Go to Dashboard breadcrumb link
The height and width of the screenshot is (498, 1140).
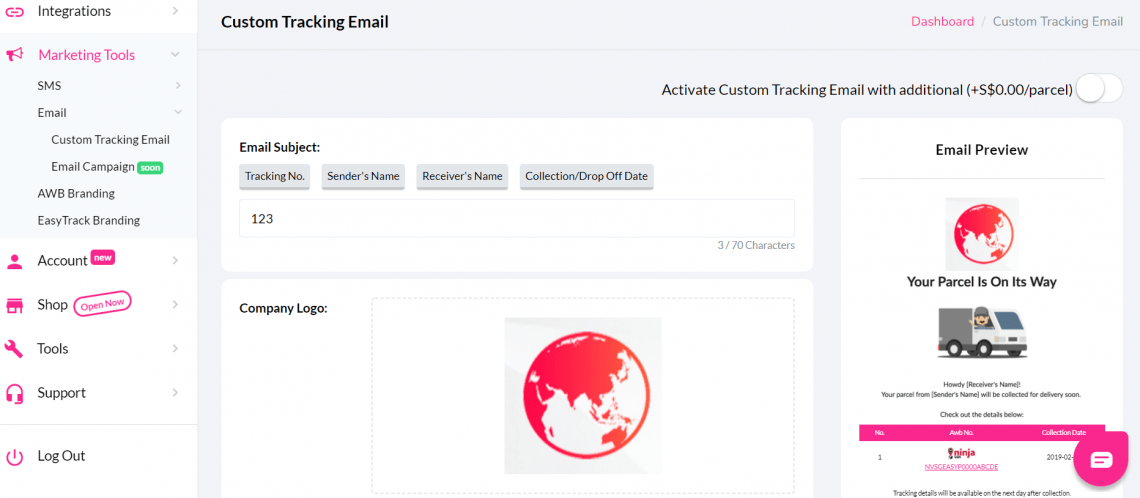pos(941,22)
